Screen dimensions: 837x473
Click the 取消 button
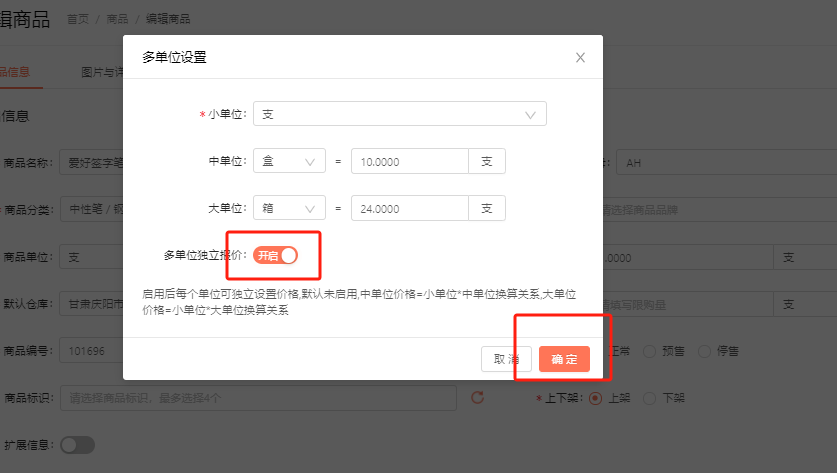[x=506, y=359]
